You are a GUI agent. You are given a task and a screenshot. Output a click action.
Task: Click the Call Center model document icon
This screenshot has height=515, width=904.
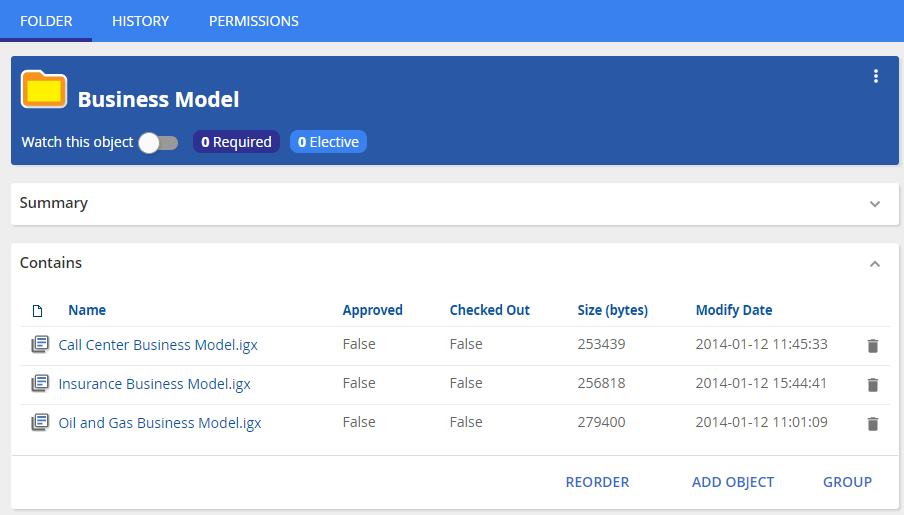pos(39,345)
